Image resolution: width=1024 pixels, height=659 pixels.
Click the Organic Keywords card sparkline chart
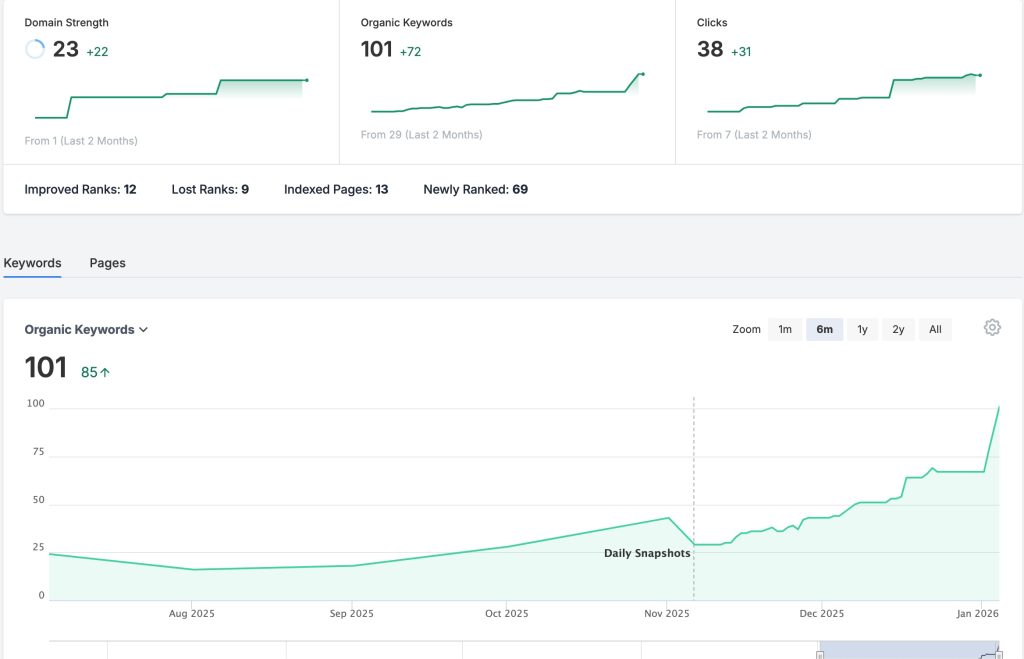point(508,93)
